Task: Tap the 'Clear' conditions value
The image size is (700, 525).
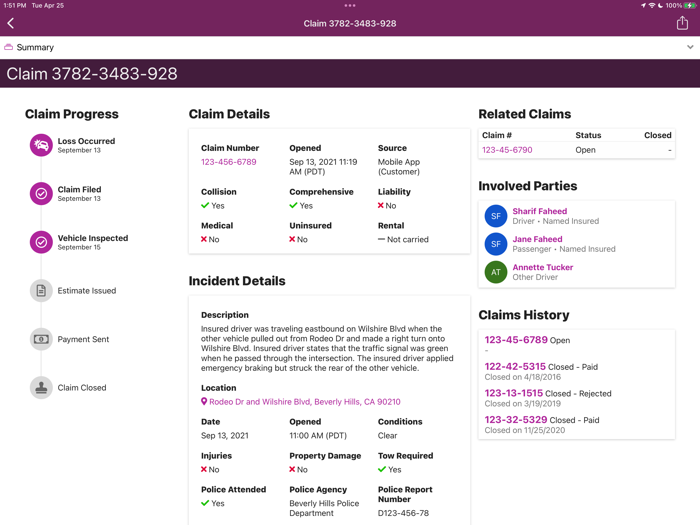Action: [387, 436]
